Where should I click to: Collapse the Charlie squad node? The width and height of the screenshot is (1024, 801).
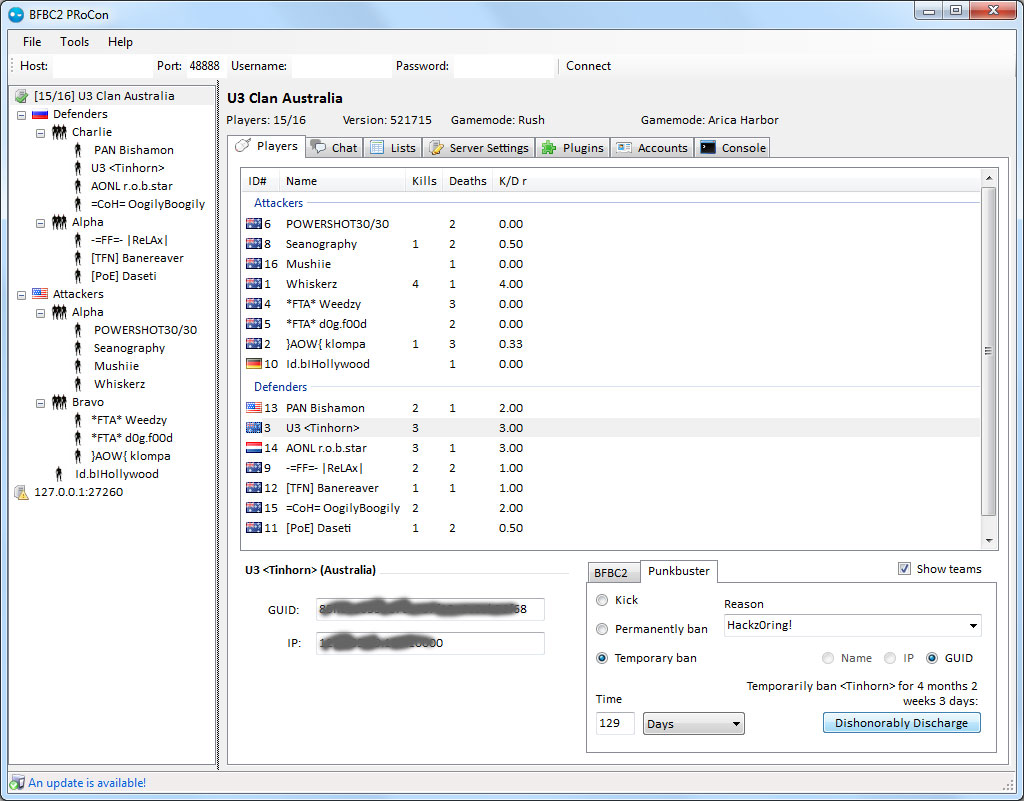click(40, 133)
